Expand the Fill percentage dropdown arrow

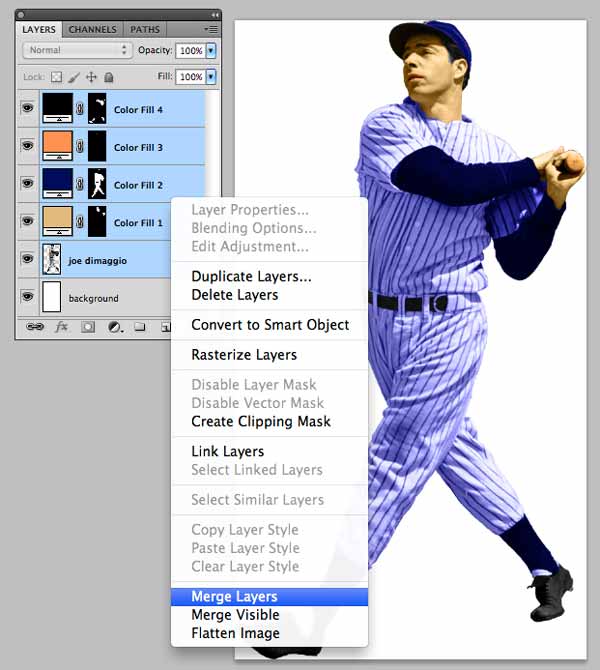211,77
